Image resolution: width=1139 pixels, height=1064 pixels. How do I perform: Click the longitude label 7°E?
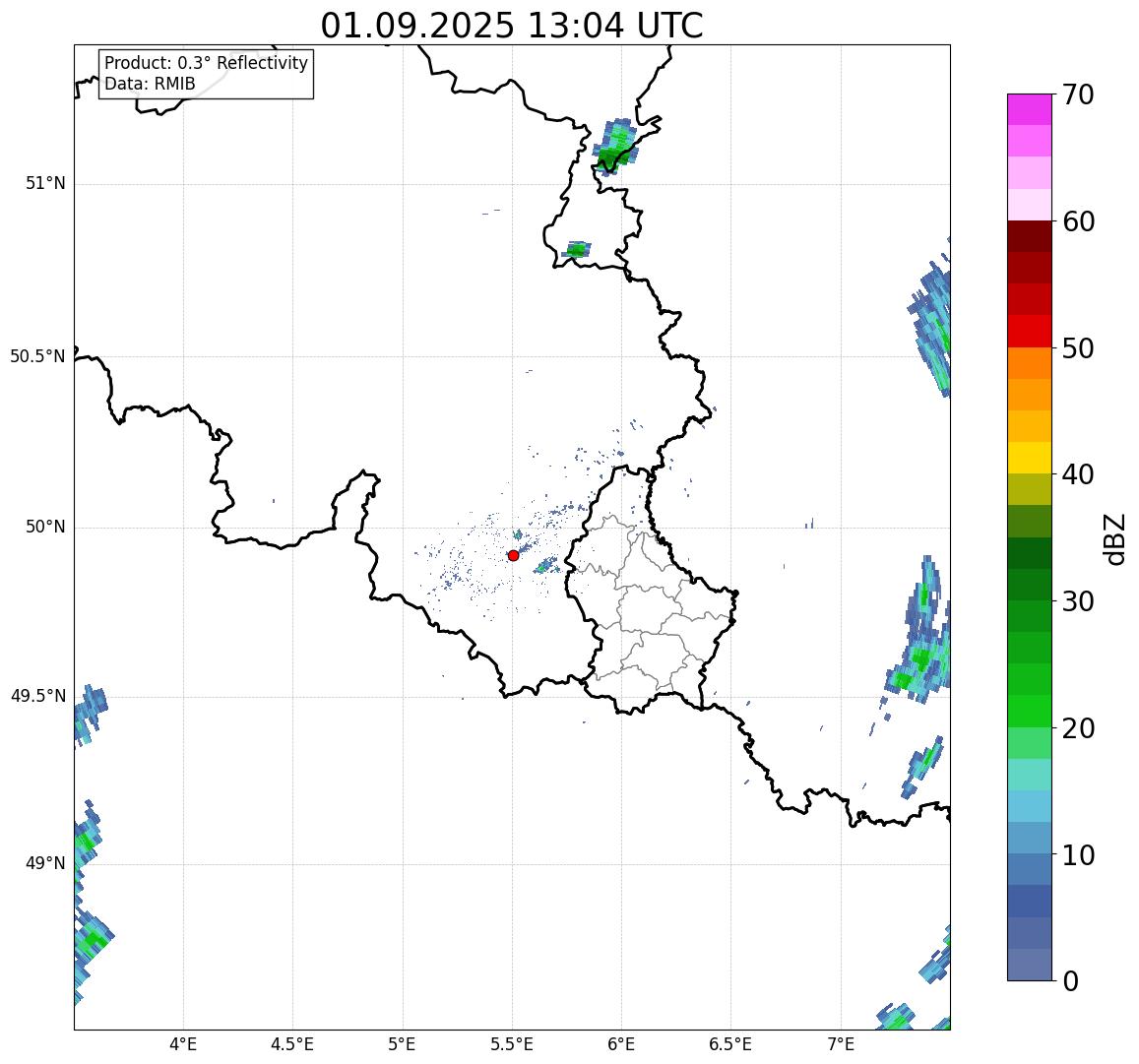841,1044
